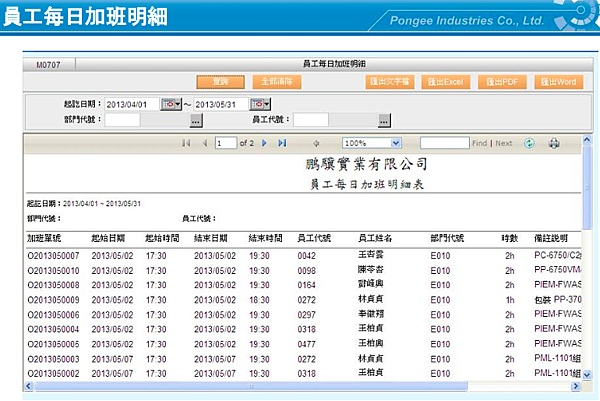
Task: Click column header 時數
Action: point(510,238)
